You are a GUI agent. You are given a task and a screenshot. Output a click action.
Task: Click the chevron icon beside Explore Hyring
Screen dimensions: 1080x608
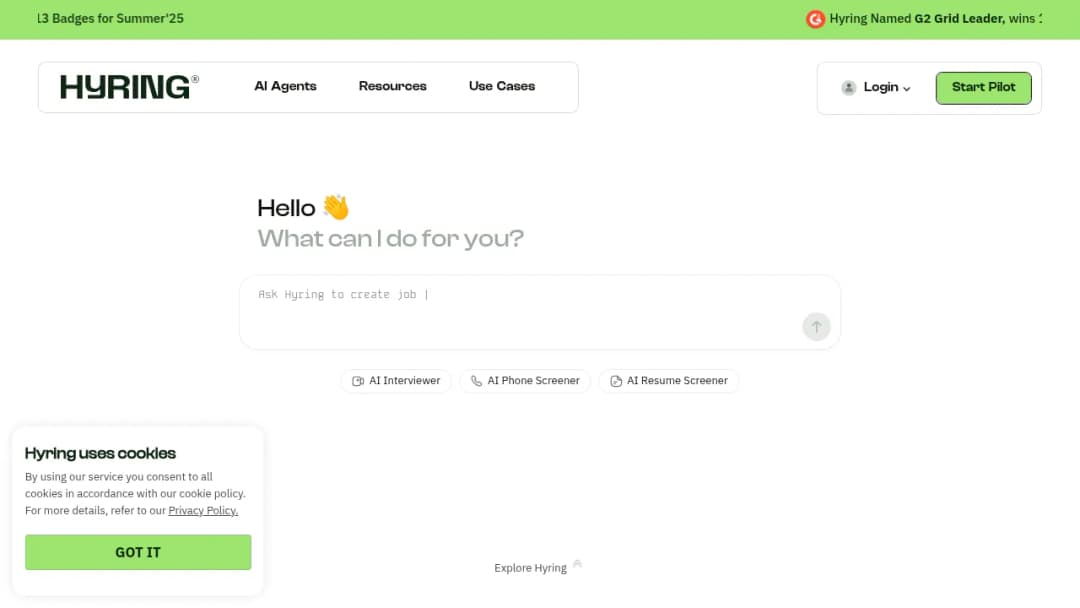(x=577, y=564)
